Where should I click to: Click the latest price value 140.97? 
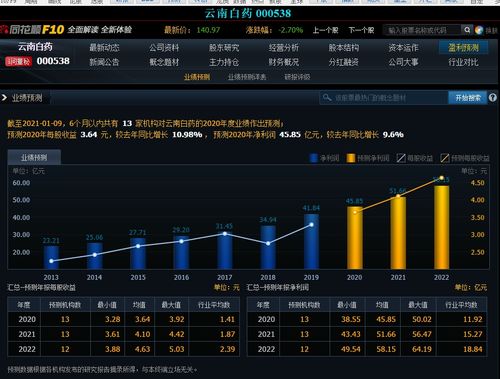208,30
